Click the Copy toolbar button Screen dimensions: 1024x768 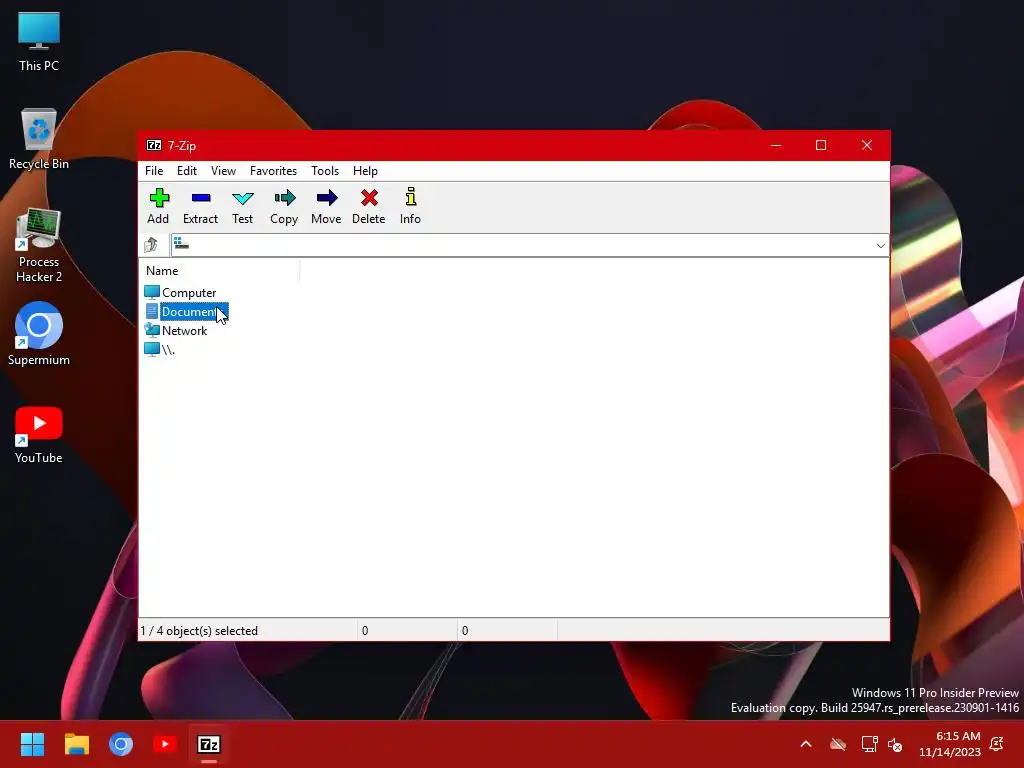284,206
